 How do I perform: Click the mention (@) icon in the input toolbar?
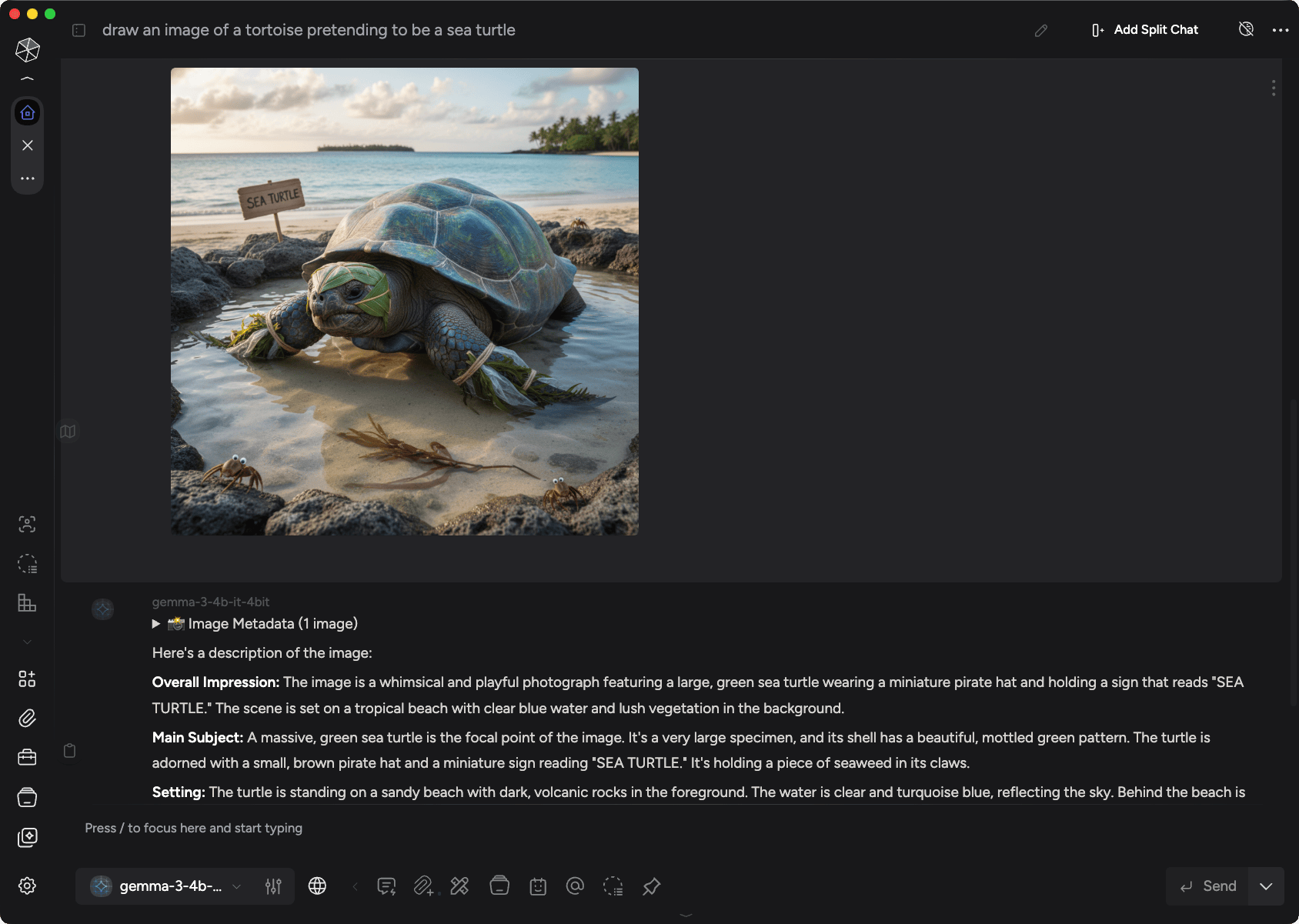[575, 886]
